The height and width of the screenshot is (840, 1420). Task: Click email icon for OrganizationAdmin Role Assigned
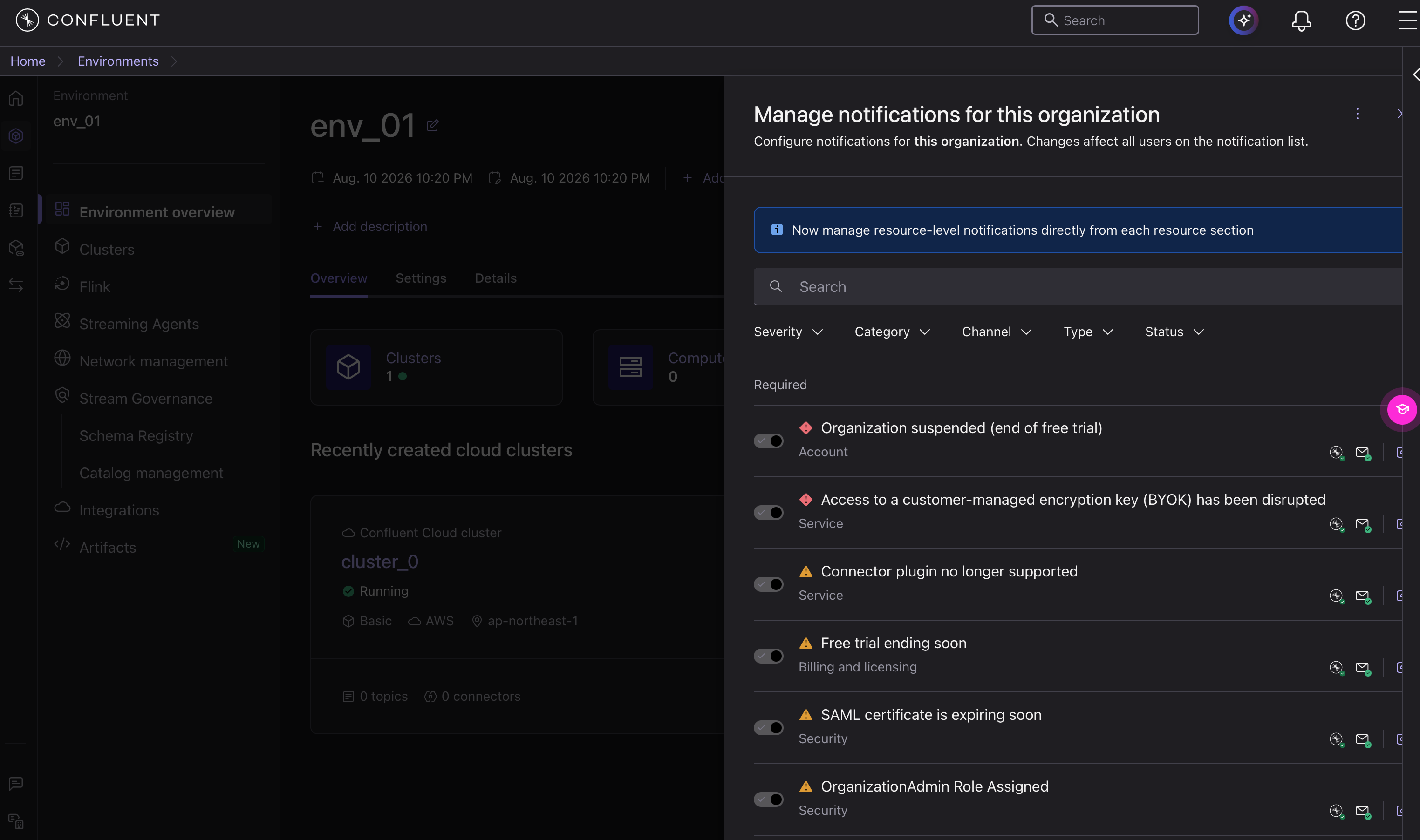point(1363,812)
